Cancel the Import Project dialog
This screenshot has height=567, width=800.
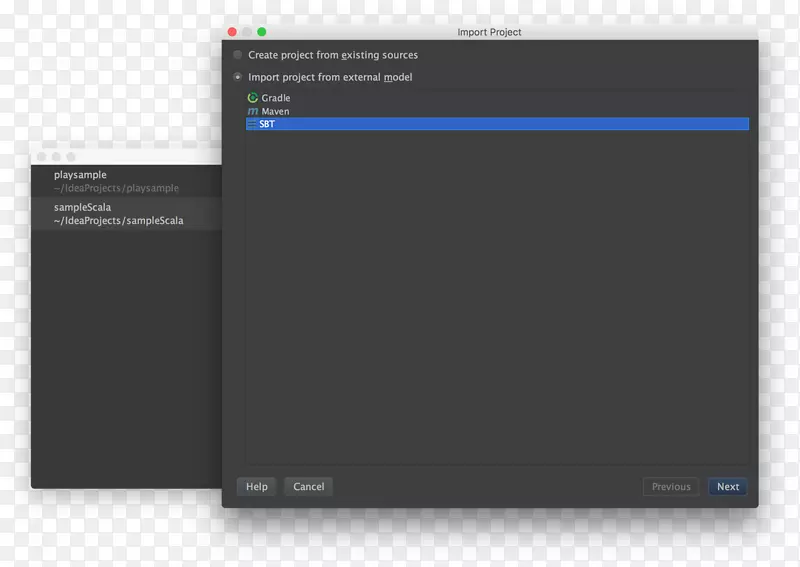[x=308, y=487]
